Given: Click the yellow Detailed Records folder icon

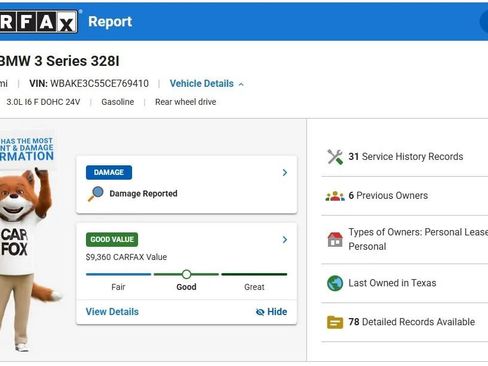Looking at the screenshot, I should (x=335, y=322).
